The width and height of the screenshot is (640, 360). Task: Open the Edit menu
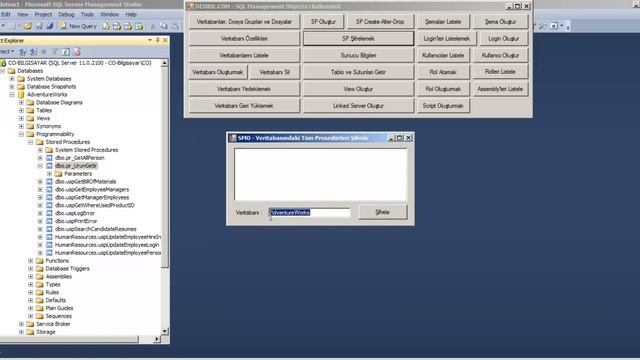click(x=5, y=14)
